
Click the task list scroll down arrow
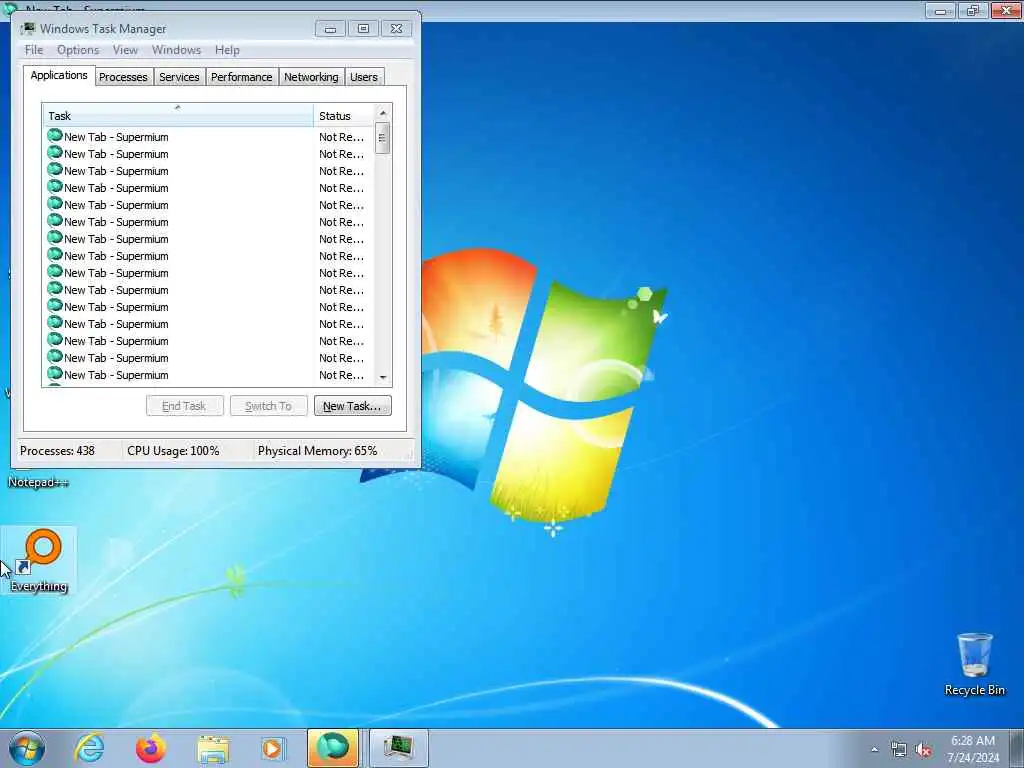tap(383, 377)
